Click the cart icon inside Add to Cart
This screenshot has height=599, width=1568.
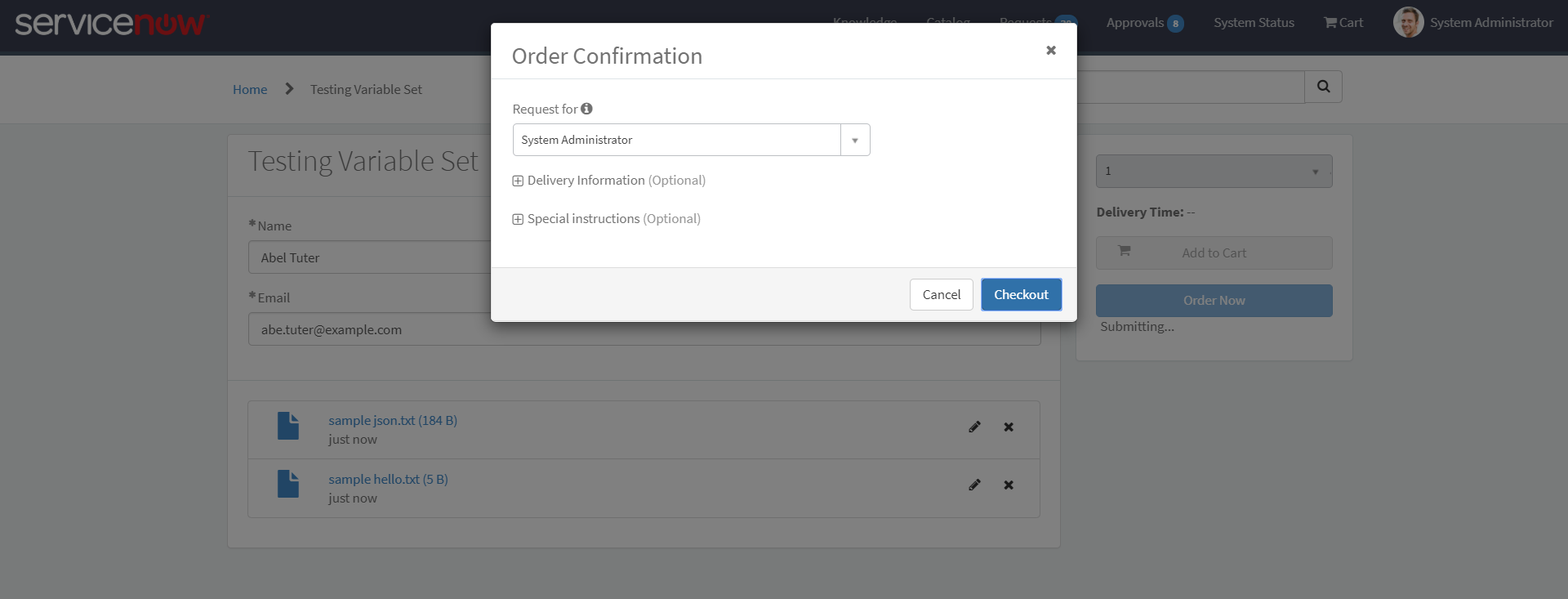point(1125,251)
